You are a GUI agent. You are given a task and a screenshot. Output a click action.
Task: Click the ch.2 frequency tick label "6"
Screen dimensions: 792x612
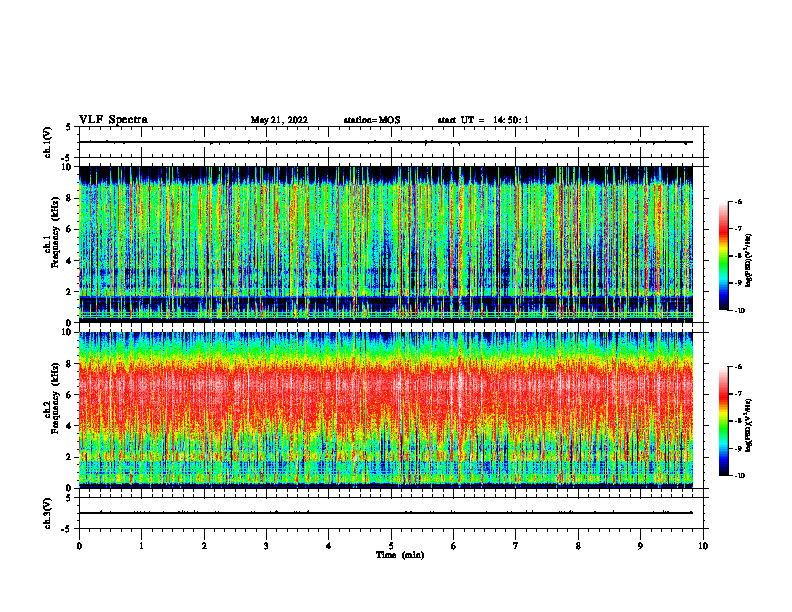point(70,395)
